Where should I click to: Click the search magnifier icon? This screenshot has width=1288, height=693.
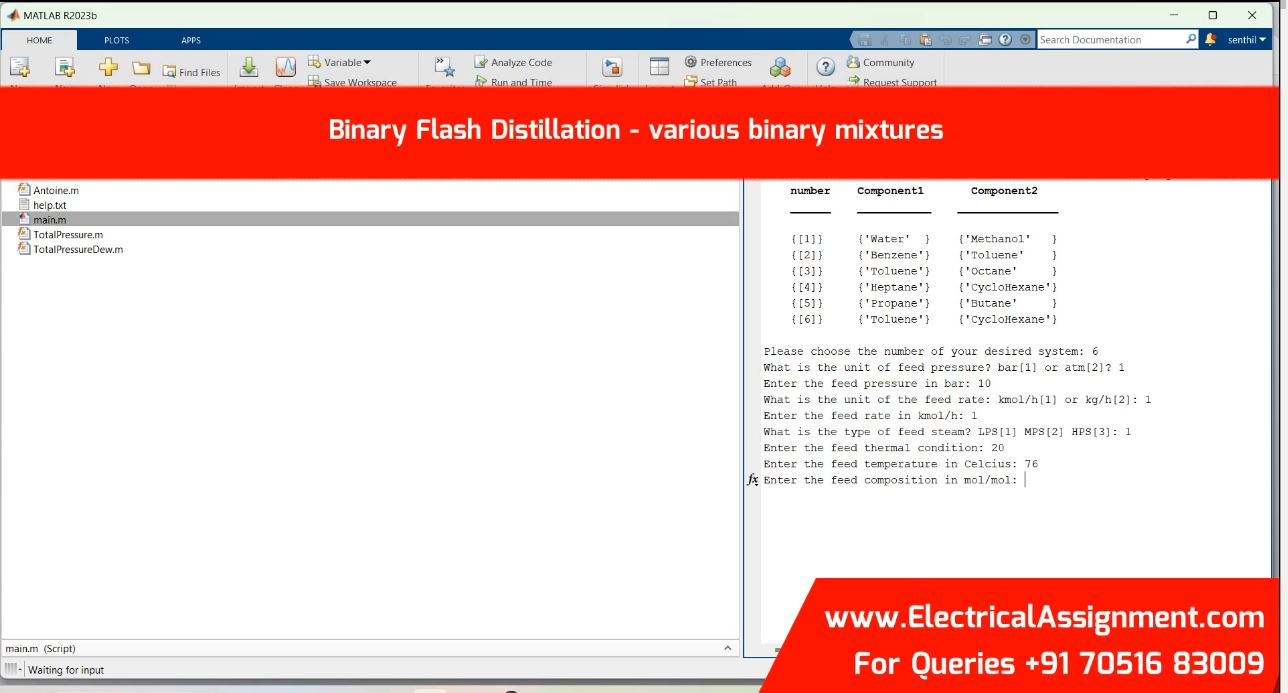point(1191,40)
